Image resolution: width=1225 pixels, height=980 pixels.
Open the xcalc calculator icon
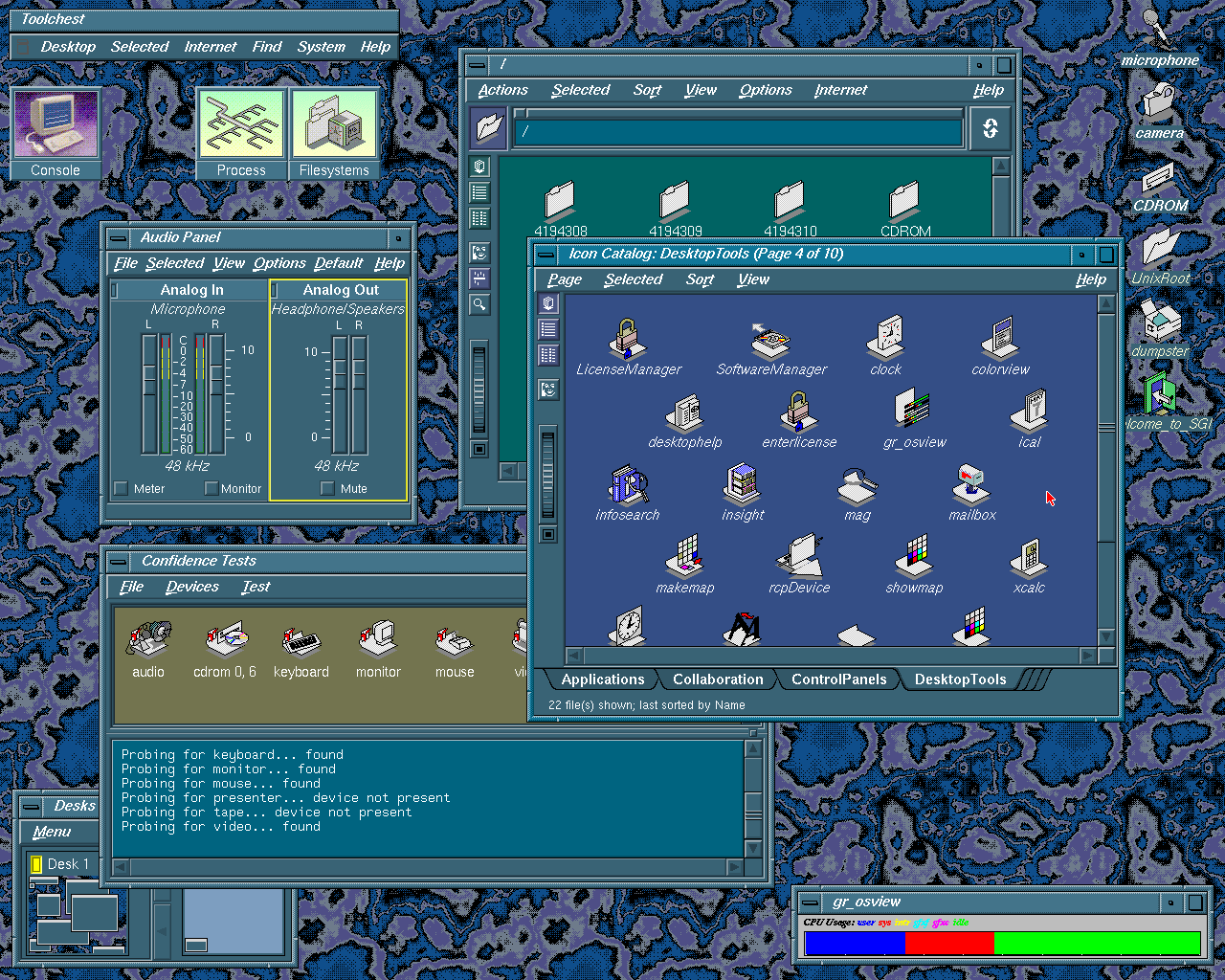point(1029,559)
